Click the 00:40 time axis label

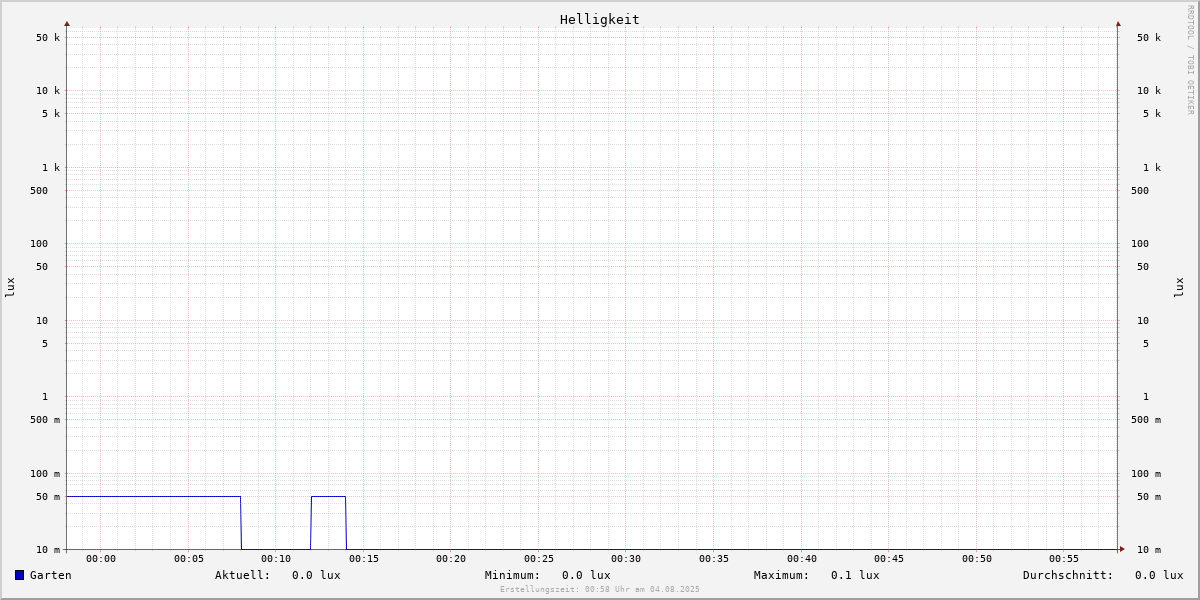802,559
